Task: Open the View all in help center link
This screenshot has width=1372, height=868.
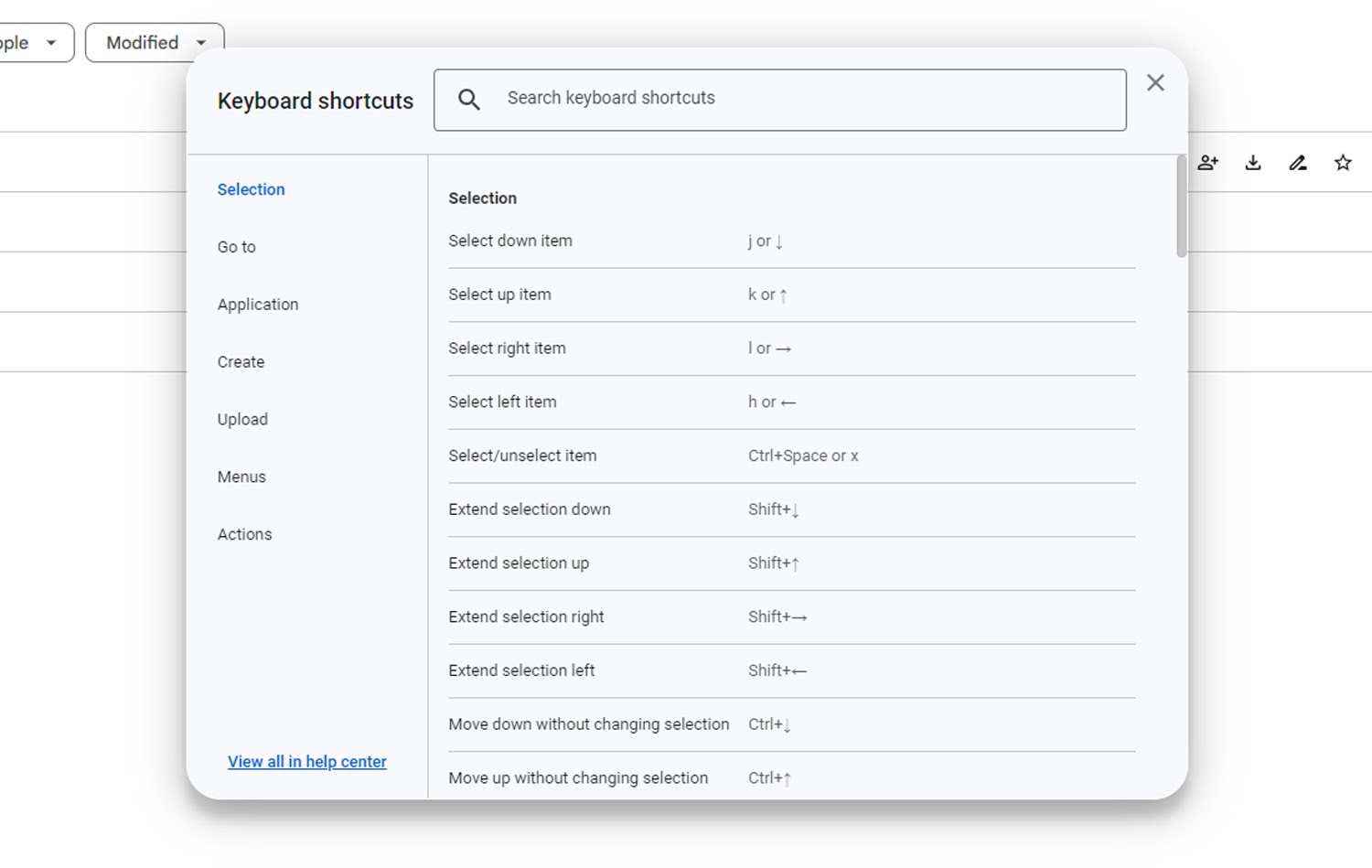Action: [306, 761]
